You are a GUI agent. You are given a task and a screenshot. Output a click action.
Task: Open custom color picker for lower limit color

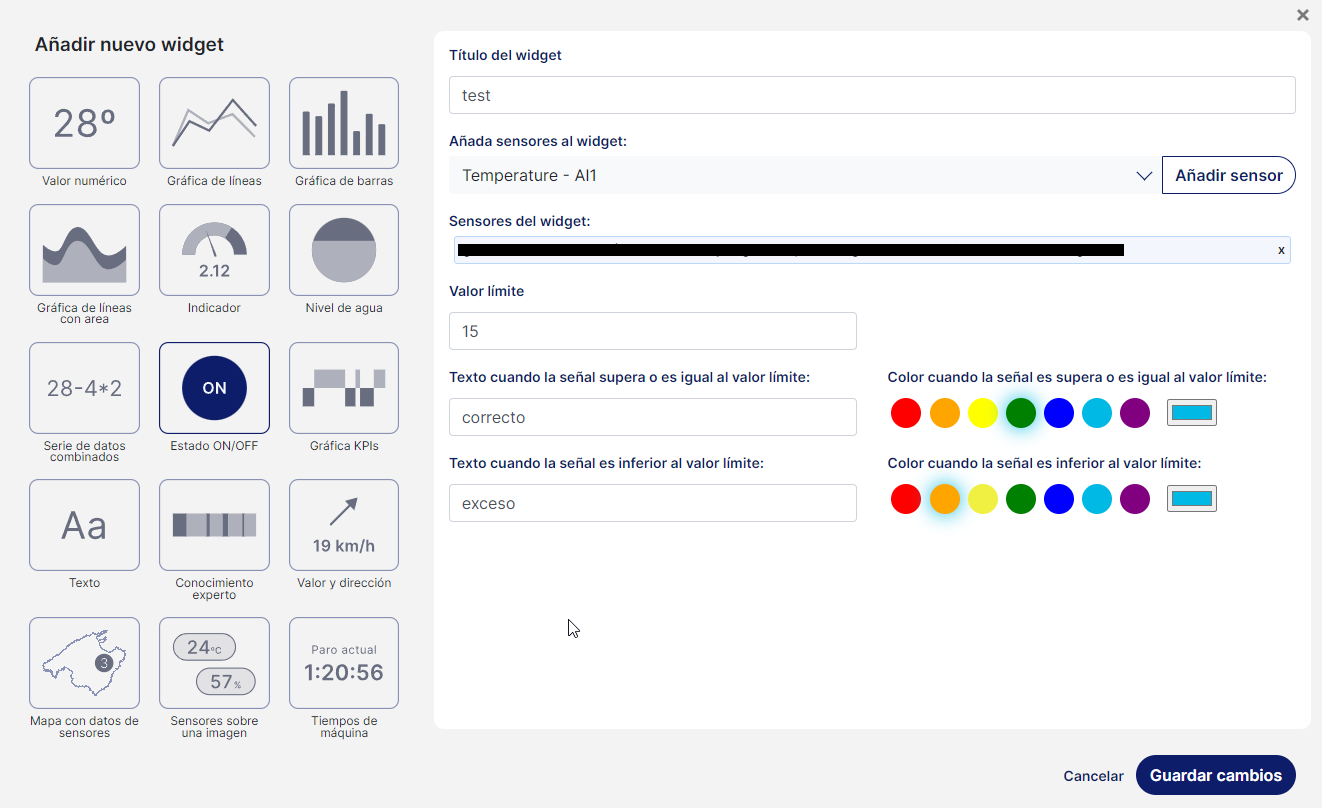point(1191,499)
